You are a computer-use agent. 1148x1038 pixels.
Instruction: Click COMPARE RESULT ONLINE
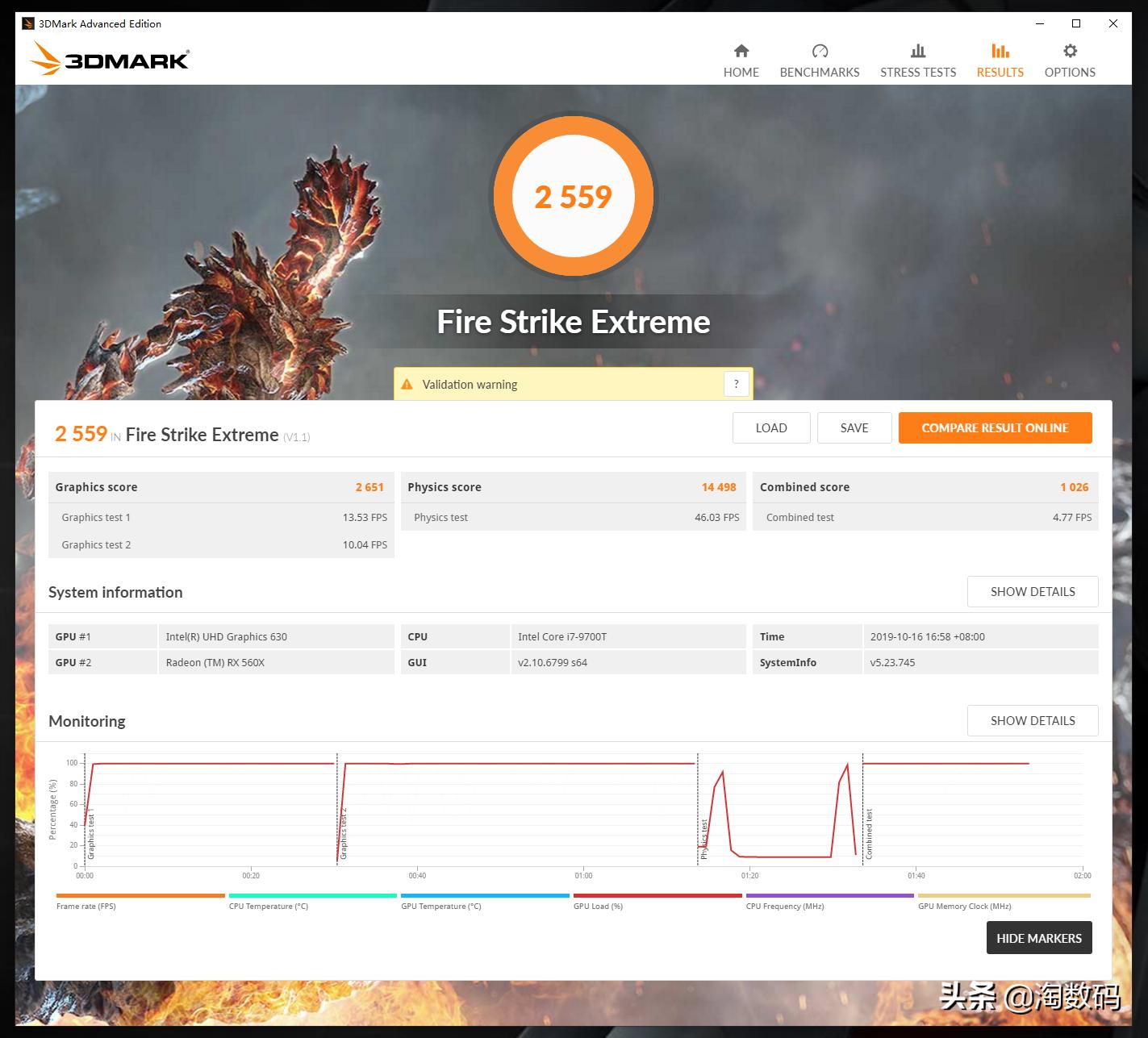click(x=995, y=427)
